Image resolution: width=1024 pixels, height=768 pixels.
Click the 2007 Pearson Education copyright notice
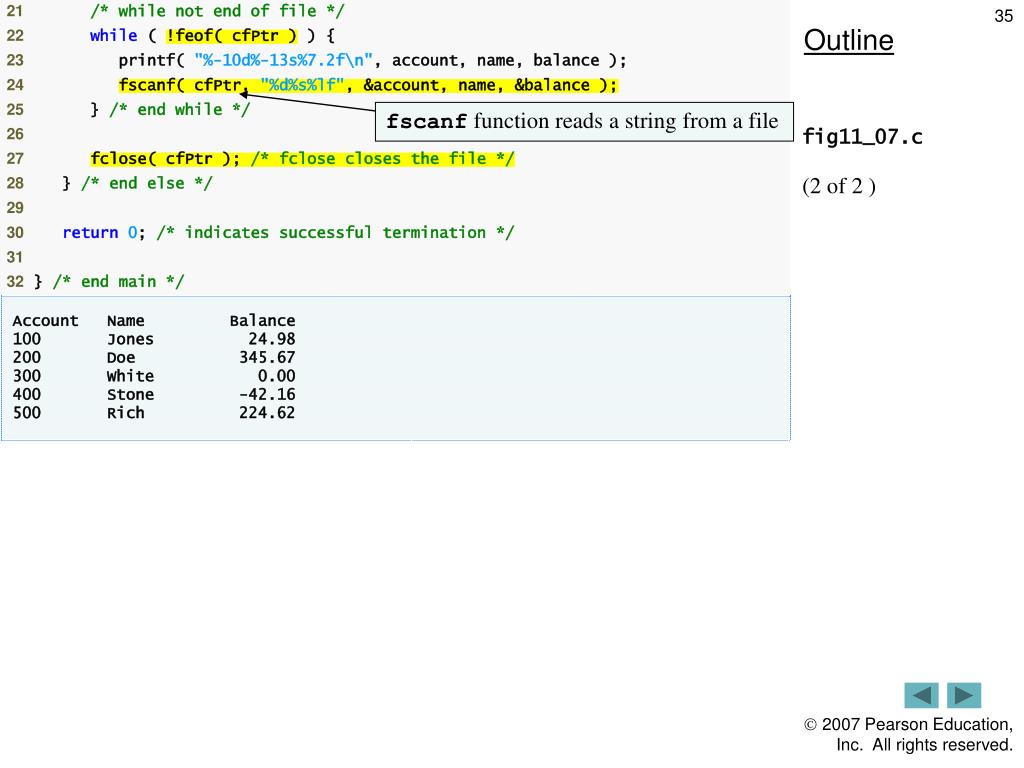(909, 735)
